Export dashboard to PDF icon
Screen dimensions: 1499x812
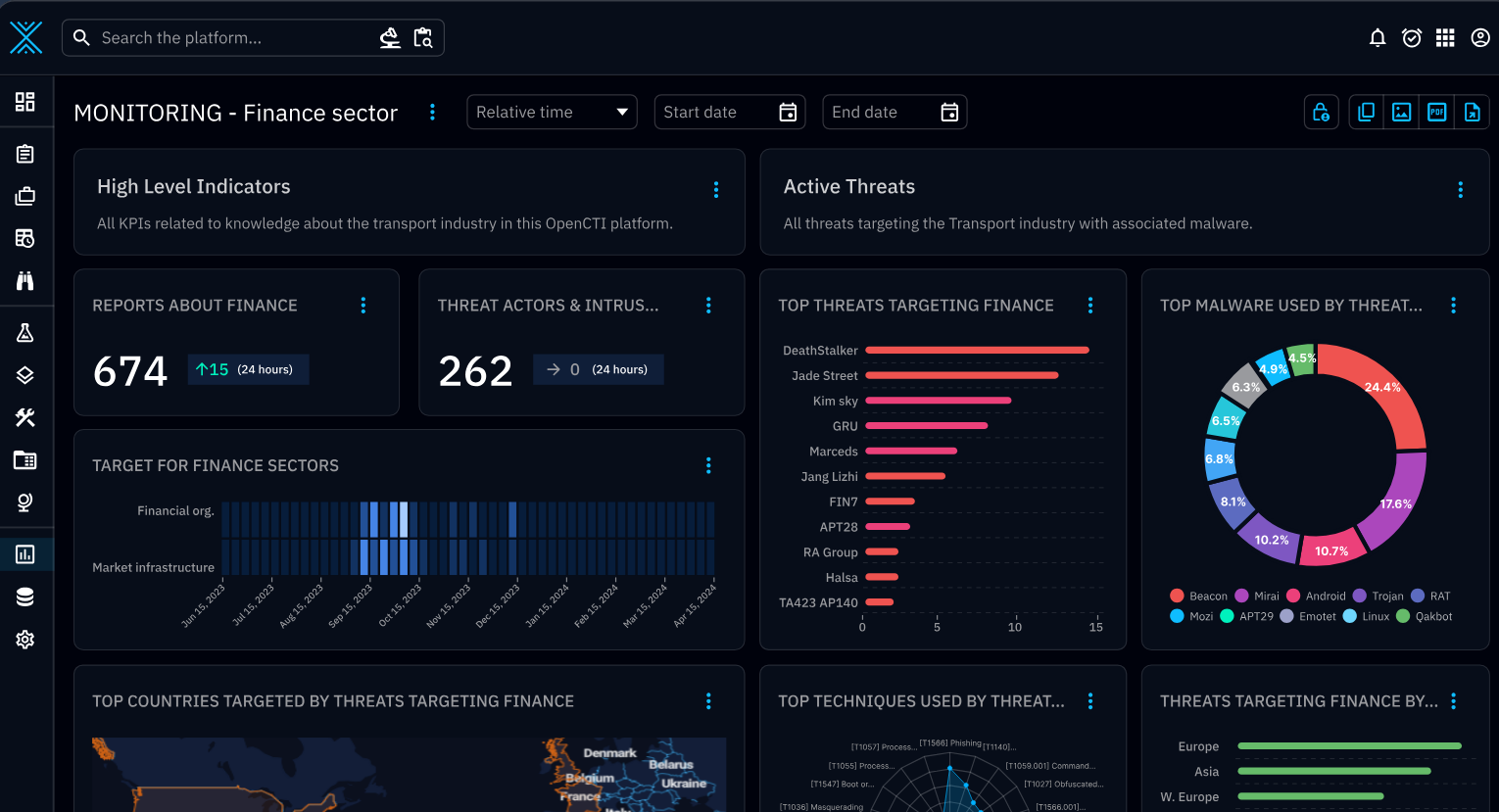click(1437, 113)
